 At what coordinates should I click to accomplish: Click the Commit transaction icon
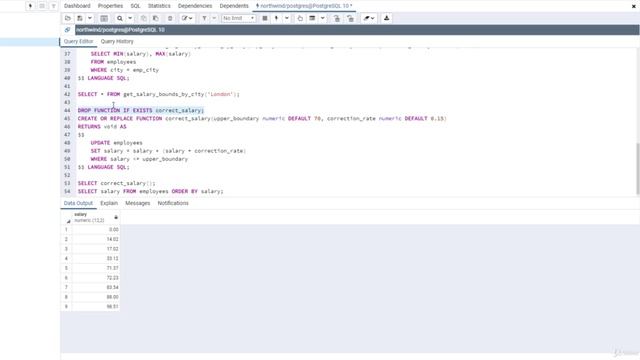click(x=337, y=18)
